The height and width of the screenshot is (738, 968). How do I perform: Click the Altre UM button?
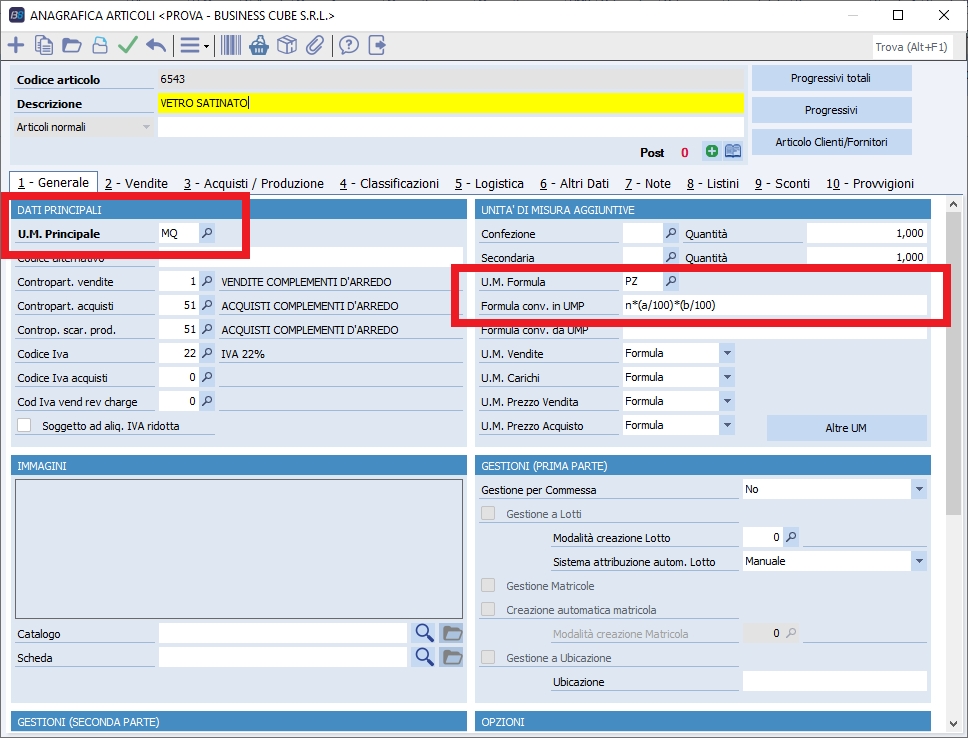[x=846, y=428]
